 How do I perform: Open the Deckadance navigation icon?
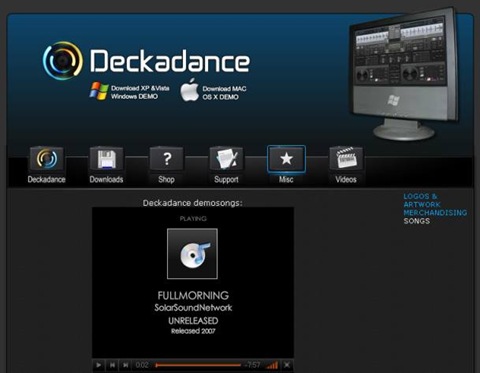click(x=47, y=159)
